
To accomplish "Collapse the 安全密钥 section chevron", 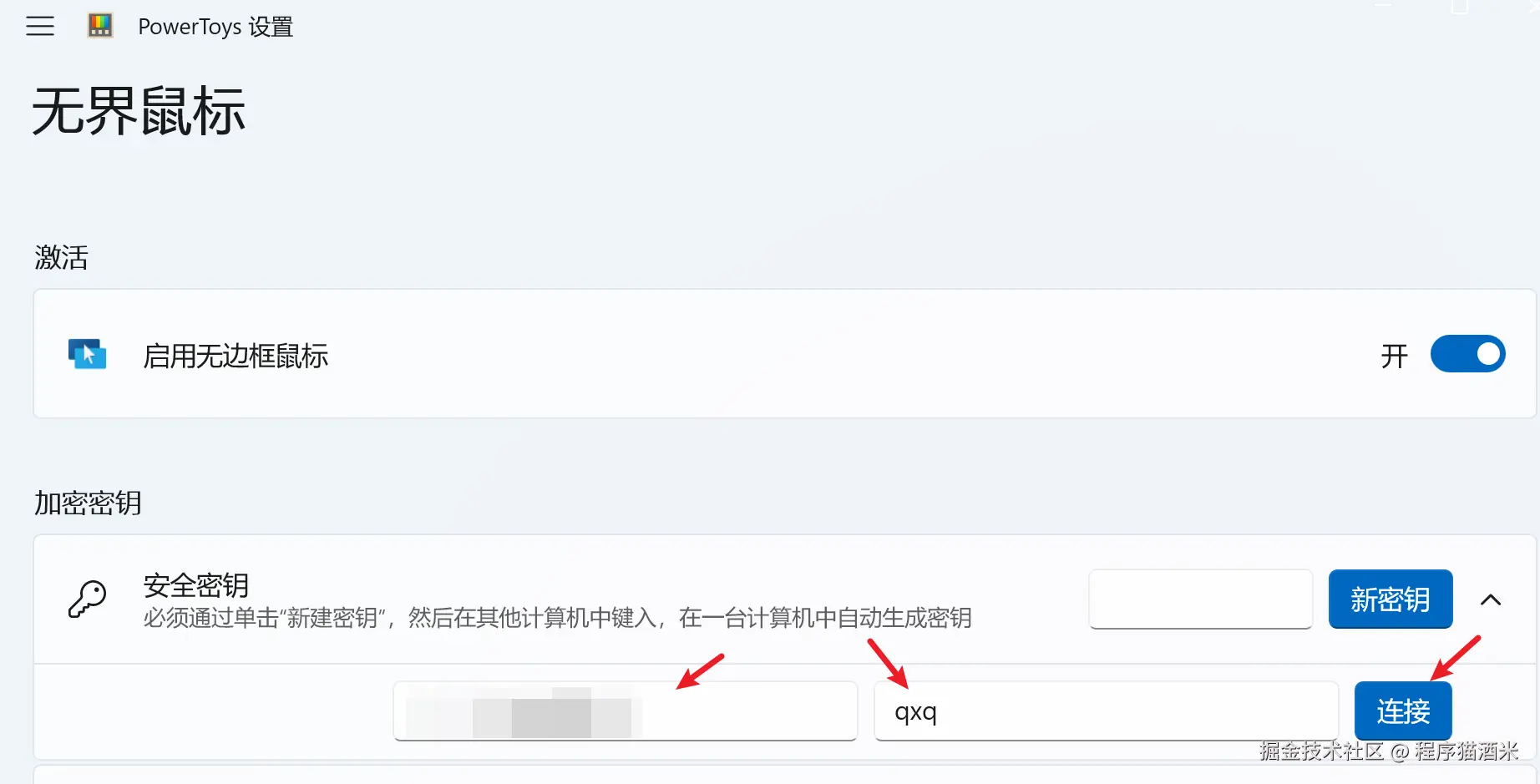I will click(x=1491, y=599).
